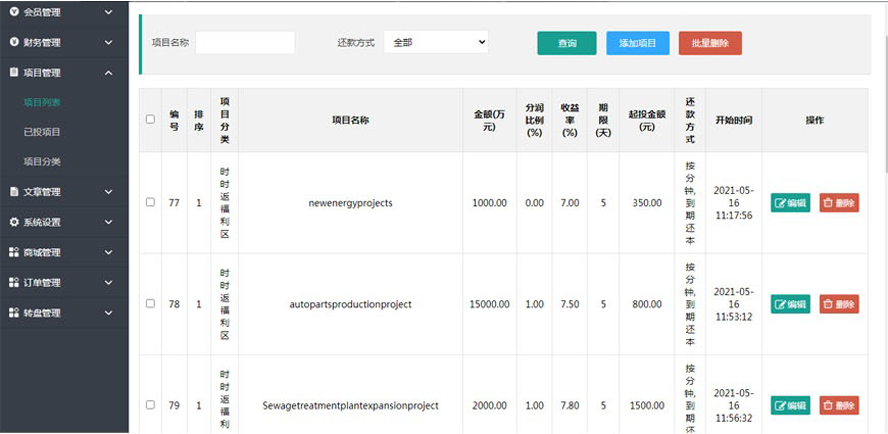Click the 2021-05-16 11:53:12 start time
This screenshot has height=434, width=888.
[x=733, y=304]
